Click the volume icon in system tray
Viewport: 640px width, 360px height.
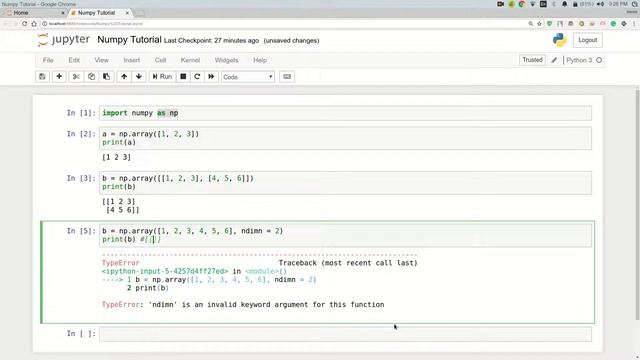pyautogui.click(x=600, y=4)
